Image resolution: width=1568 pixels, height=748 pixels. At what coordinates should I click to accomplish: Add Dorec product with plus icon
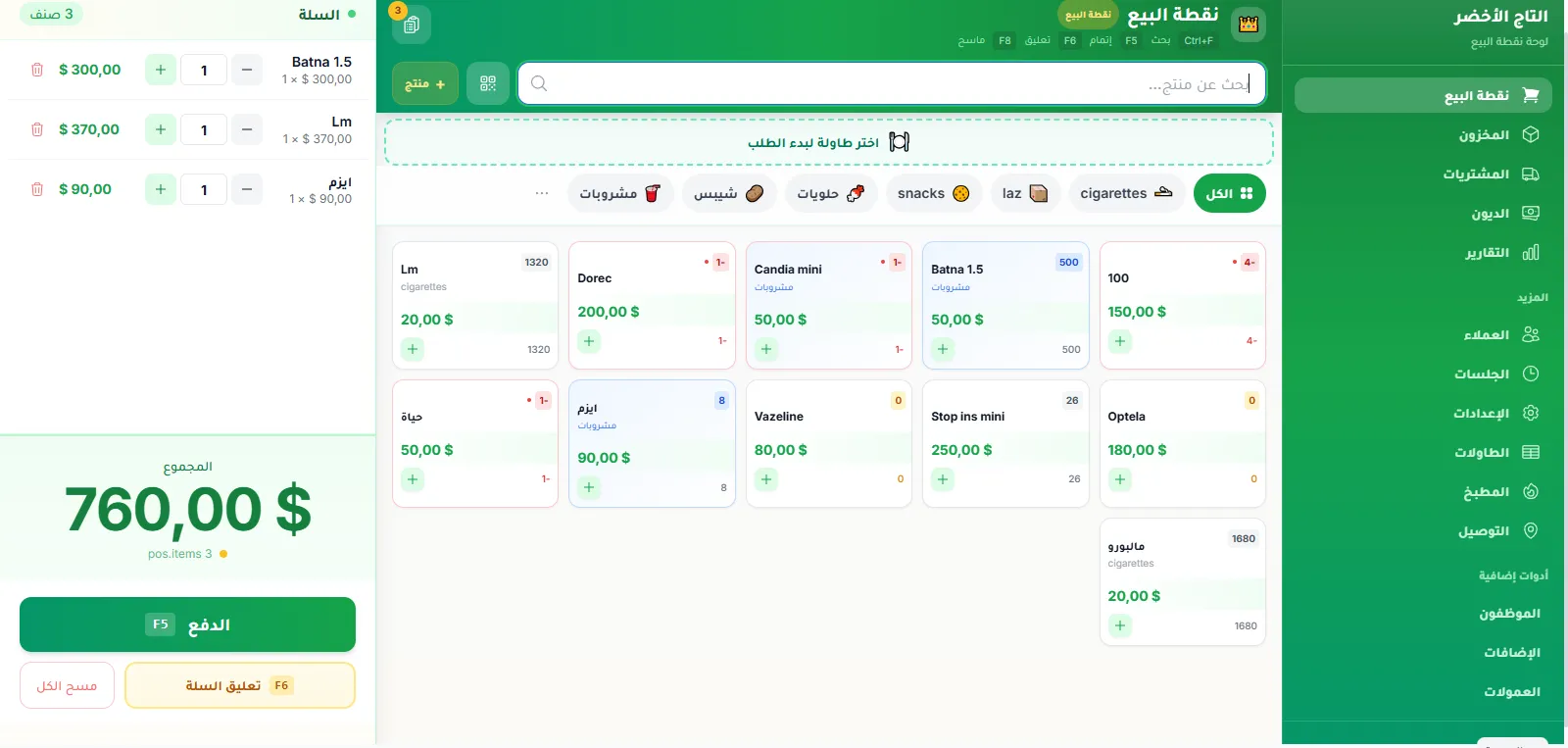(x=589, y=341)
